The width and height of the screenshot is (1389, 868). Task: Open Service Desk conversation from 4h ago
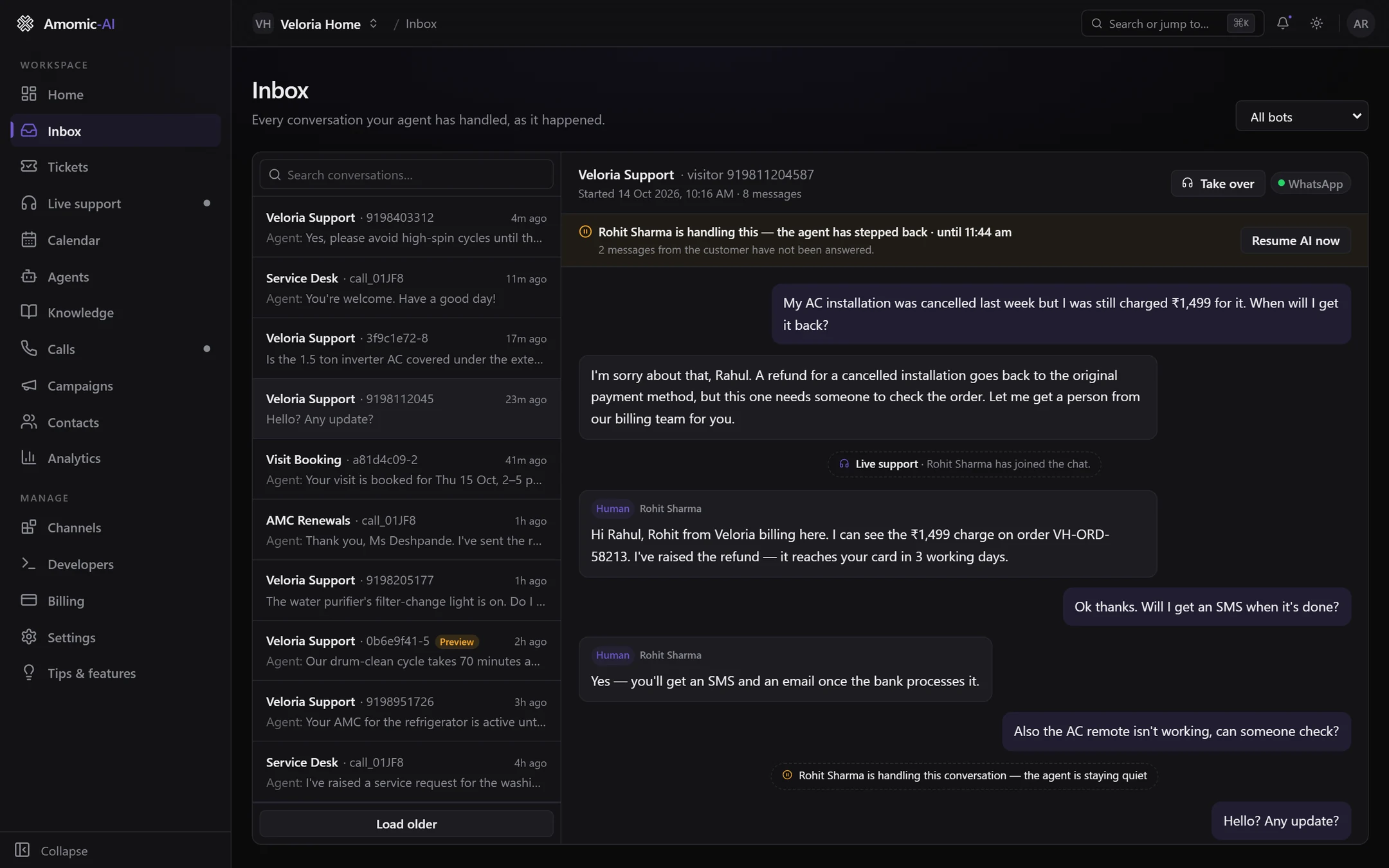406,772
